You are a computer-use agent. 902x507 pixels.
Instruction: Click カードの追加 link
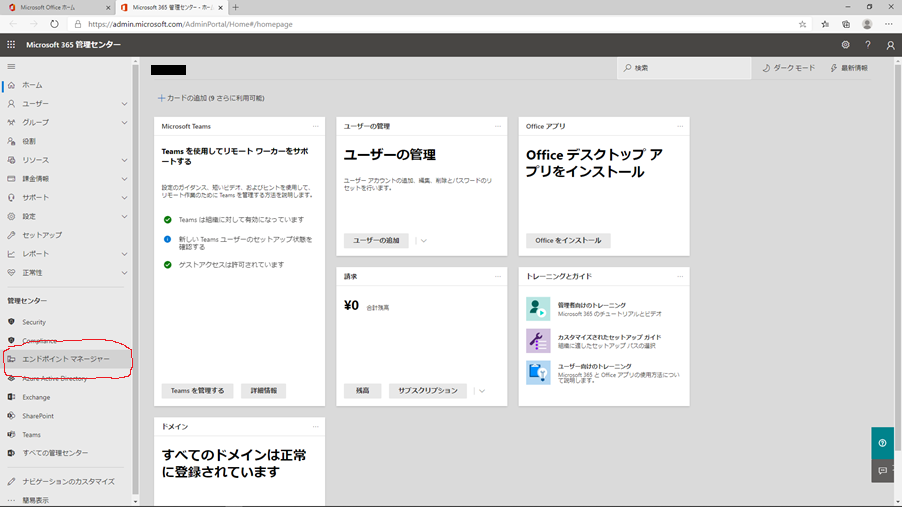point(211,98)
